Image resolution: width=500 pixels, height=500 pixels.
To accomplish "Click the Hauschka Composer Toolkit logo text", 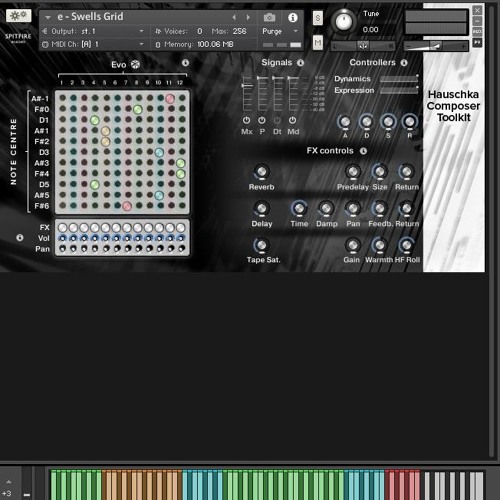I will point(453,106).
